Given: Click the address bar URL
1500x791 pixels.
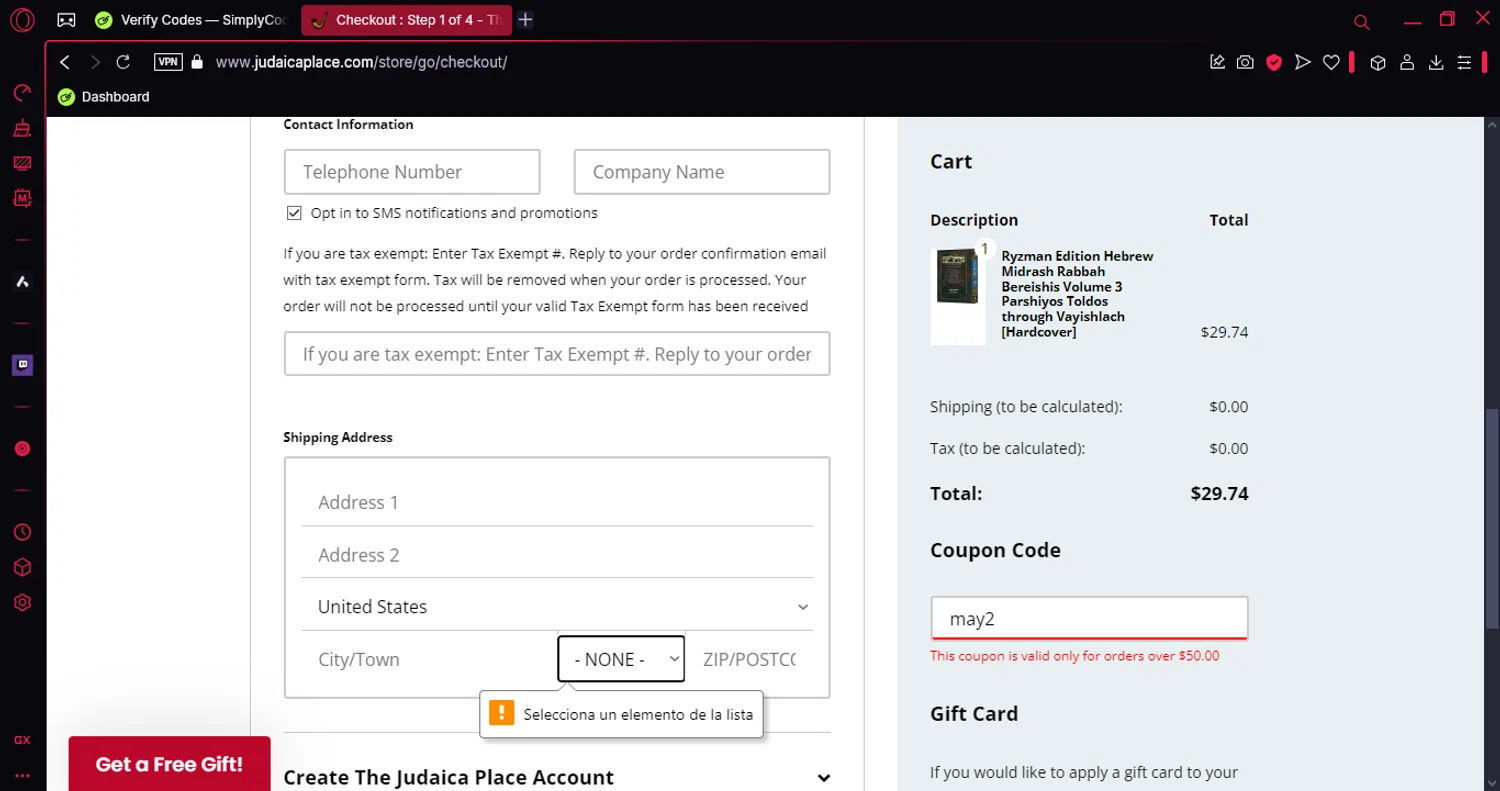Looking at the screenshot, I should [362, 62].
